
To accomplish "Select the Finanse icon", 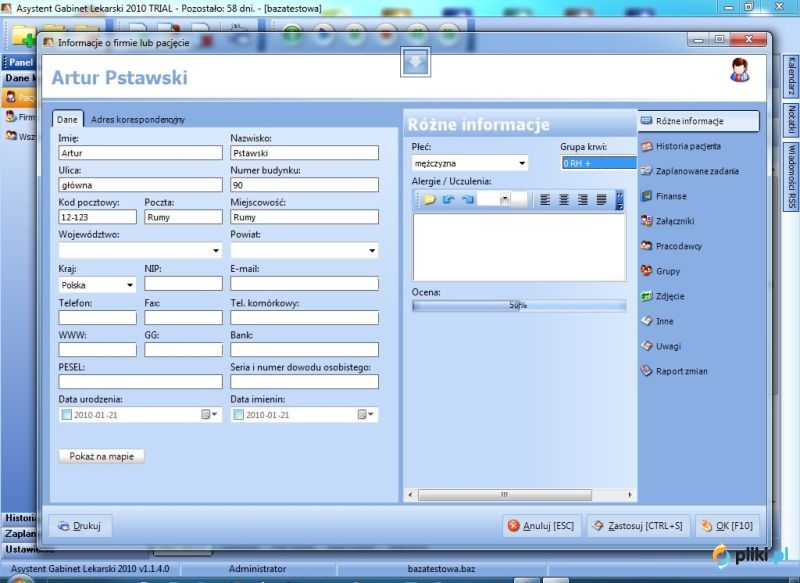I will (x=646, y=196).
